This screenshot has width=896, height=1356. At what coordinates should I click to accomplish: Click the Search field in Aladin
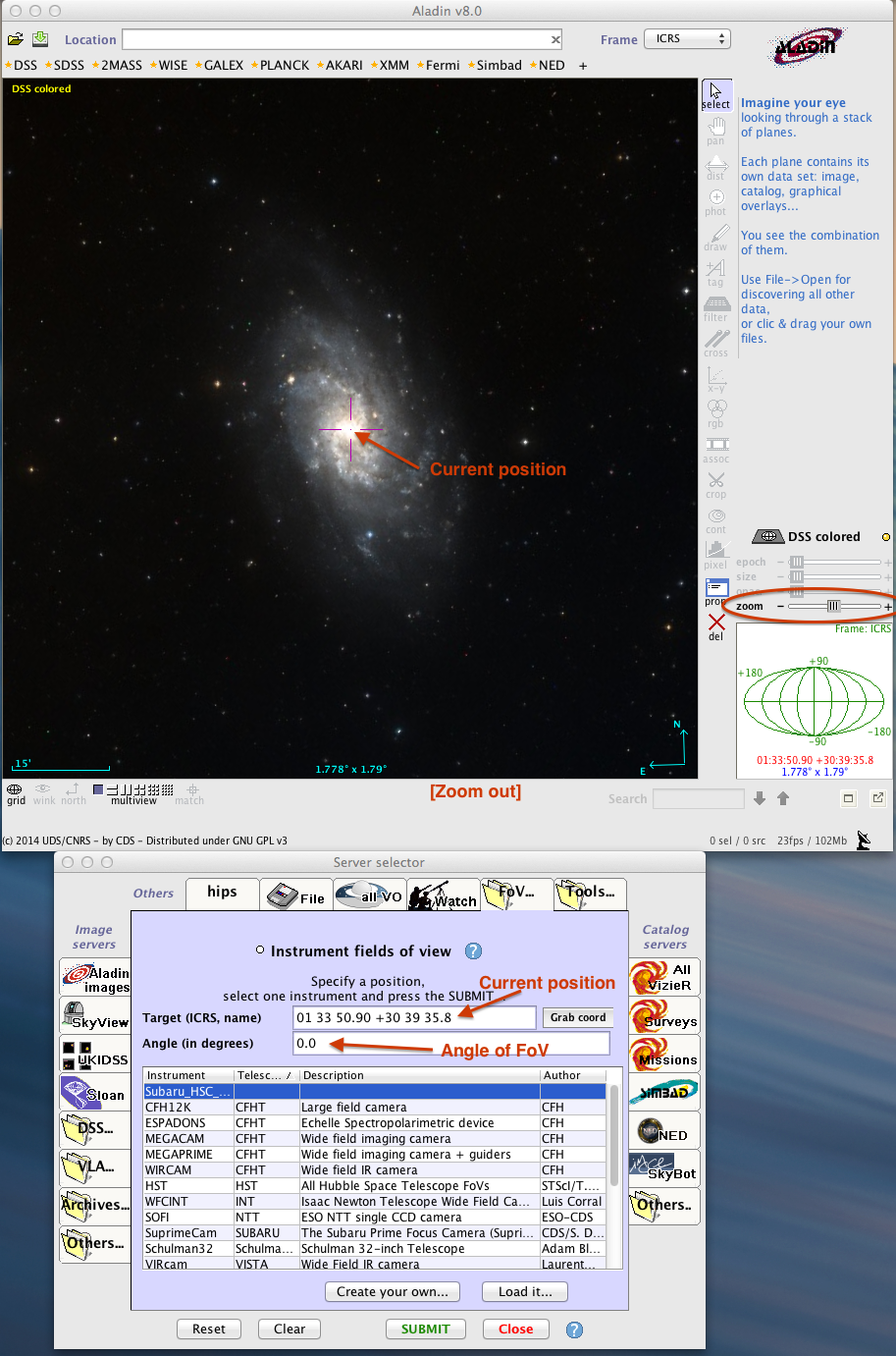698,798
